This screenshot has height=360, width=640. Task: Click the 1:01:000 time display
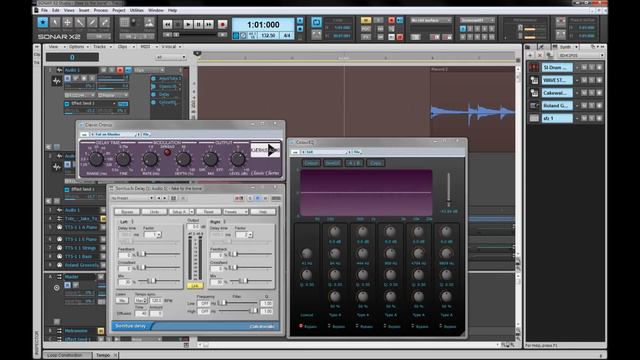[263, 24]
